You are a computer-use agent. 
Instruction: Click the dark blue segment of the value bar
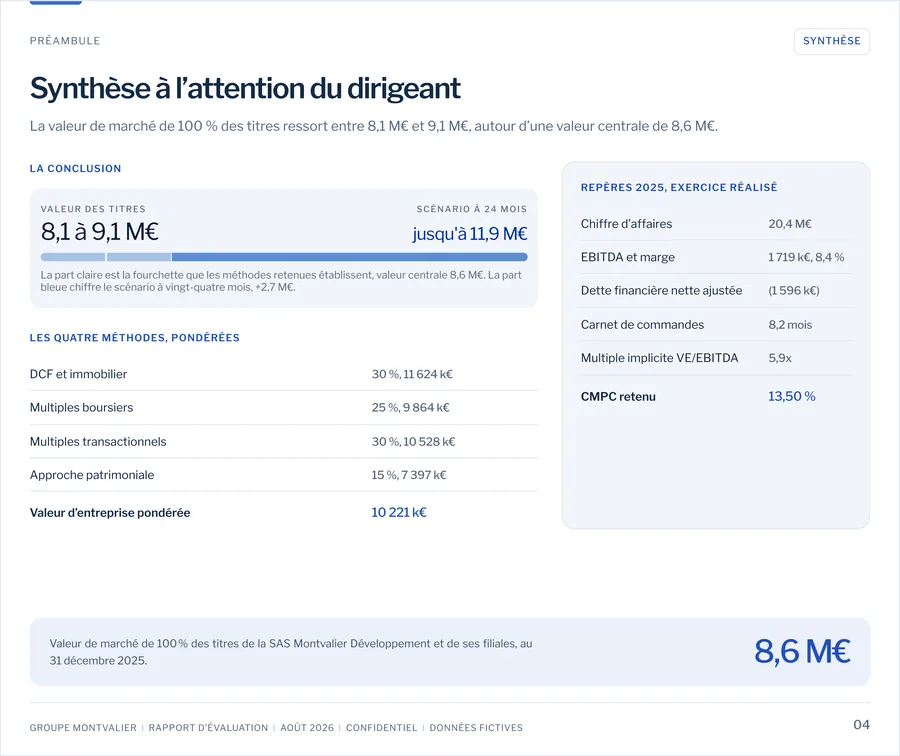click(x=349, y=257)
